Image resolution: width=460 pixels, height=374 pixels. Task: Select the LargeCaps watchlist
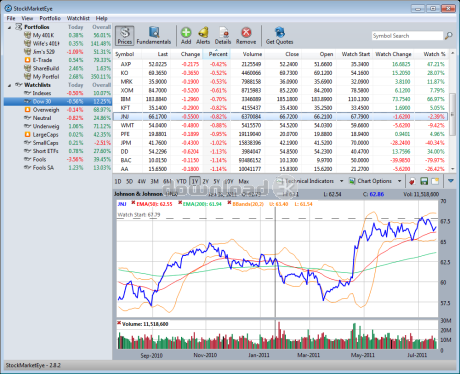tap(45, 135)
